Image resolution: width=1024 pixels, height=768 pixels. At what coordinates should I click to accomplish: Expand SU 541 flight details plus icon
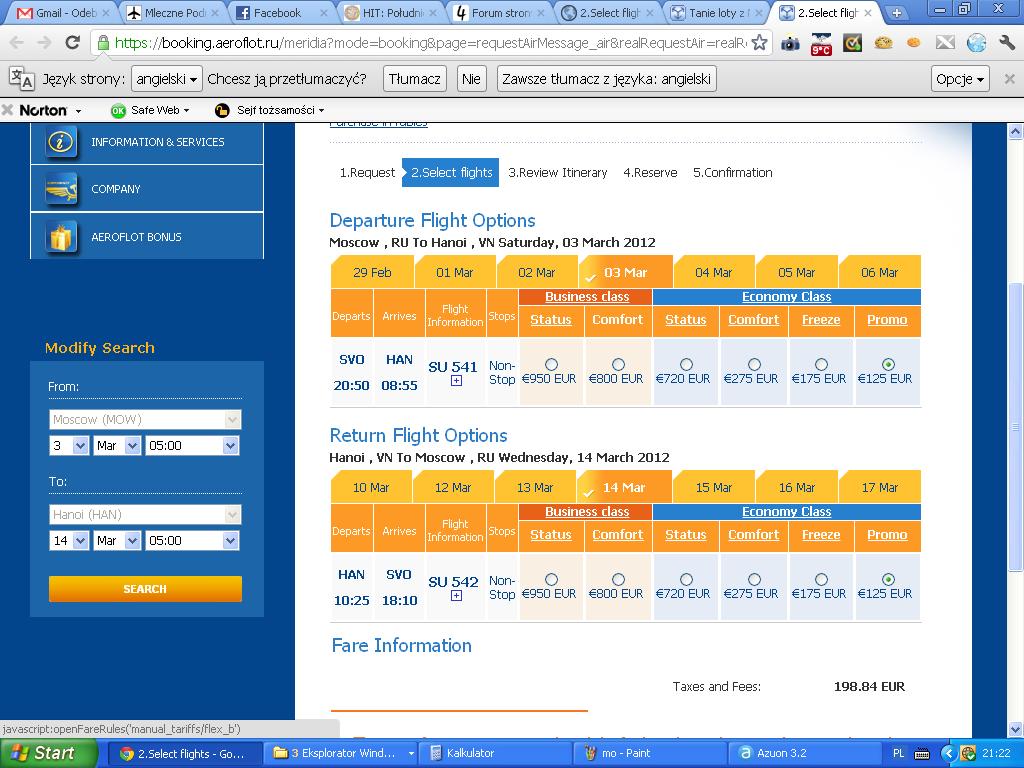pos(456,381)
